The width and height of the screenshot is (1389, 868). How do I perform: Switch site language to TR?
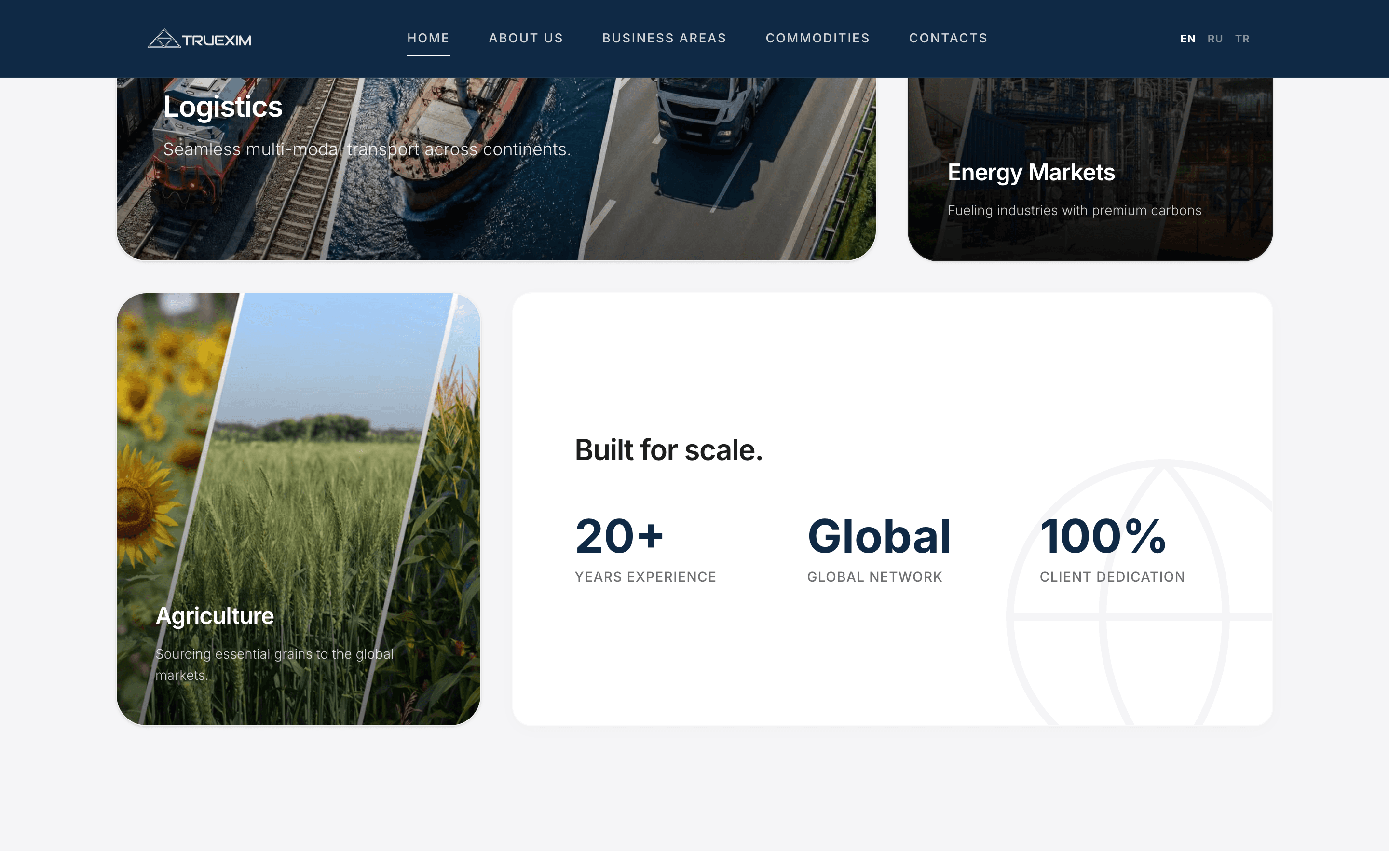(x=1243, y=39)
